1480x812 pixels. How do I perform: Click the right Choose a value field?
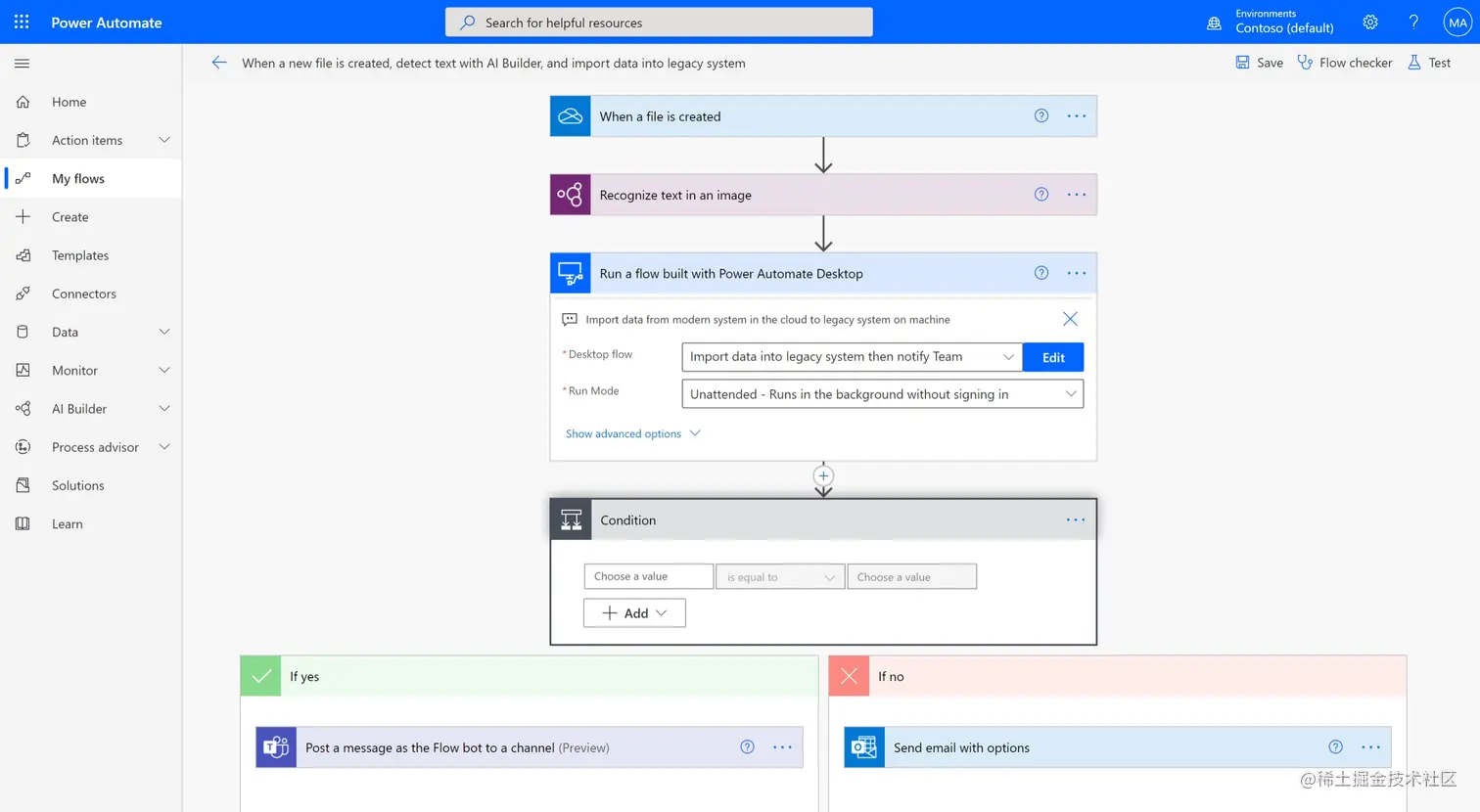911,576
